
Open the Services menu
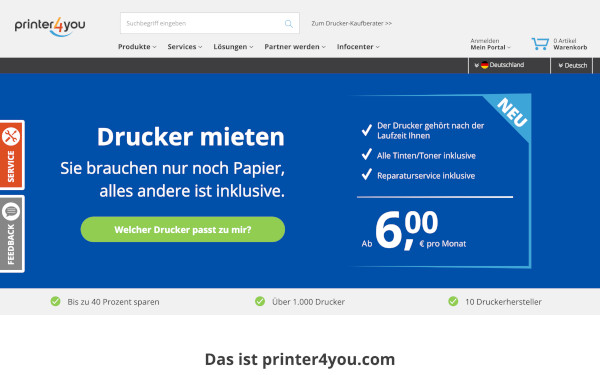[x=185, y=47]
